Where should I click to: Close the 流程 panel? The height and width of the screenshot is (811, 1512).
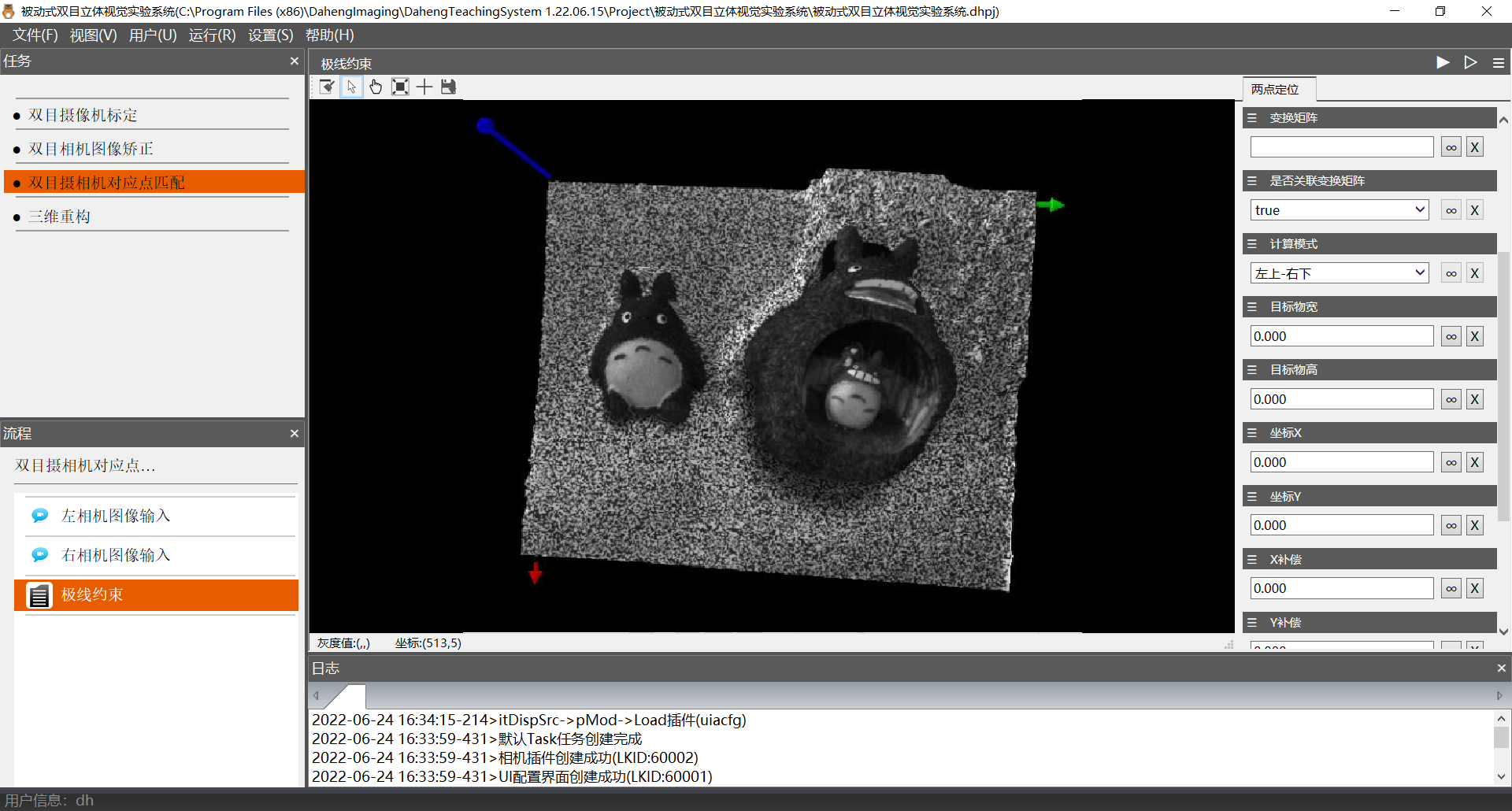pyautogui.click(x=295, y=434)
